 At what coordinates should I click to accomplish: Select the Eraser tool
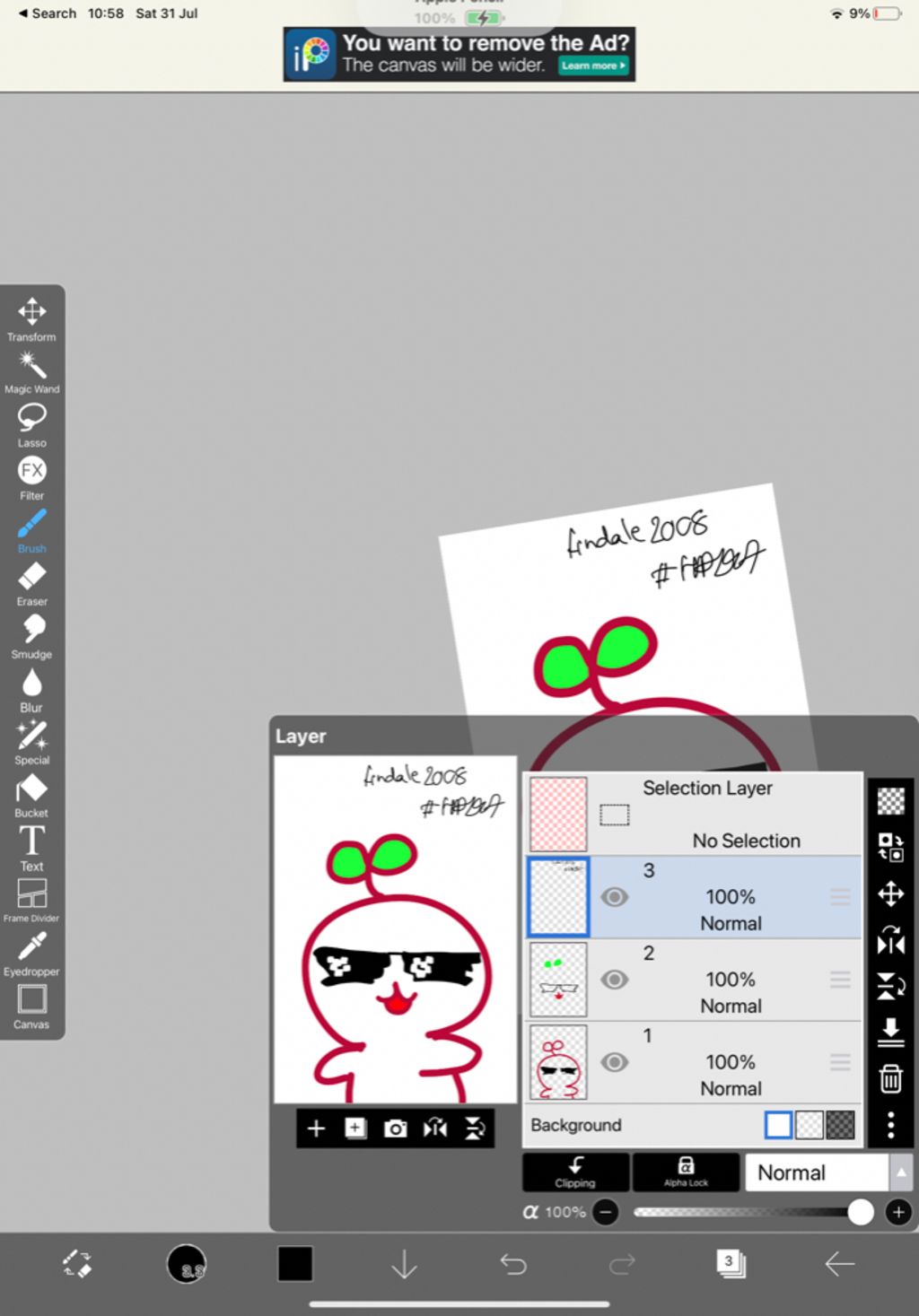pyautogui.click(x=31, y=582)
